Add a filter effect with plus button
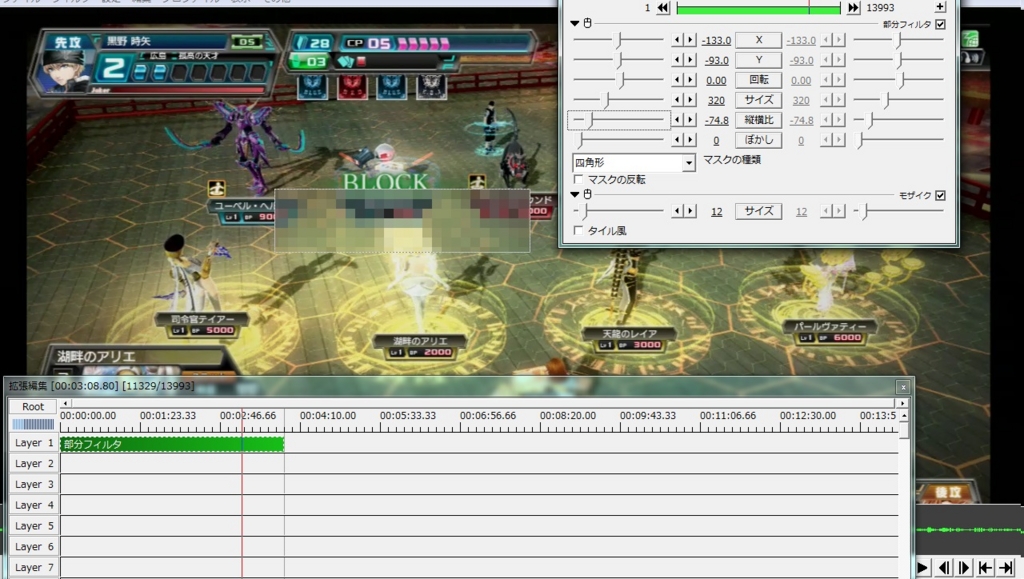Image resolution: width=1024 pixels, height=579 pixels. click(940, 7)
